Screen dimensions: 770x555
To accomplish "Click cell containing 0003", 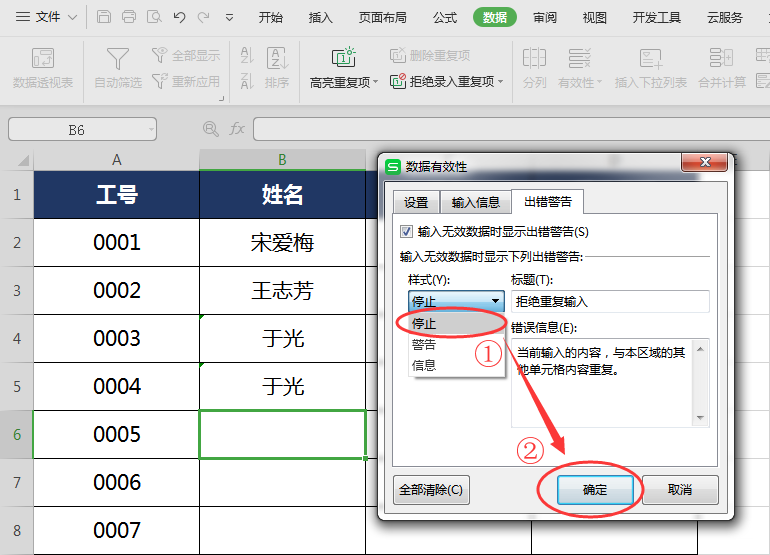I will point(116,339).
